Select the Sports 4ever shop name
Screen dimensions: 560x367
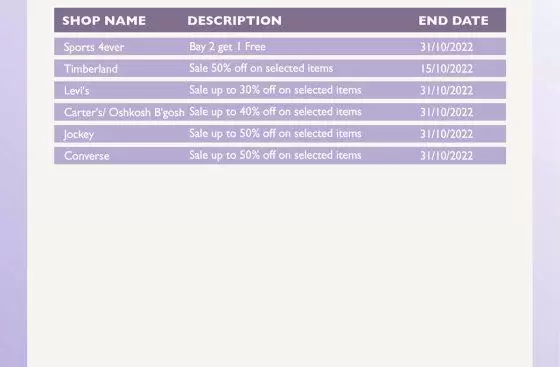(x=94, y=47)
